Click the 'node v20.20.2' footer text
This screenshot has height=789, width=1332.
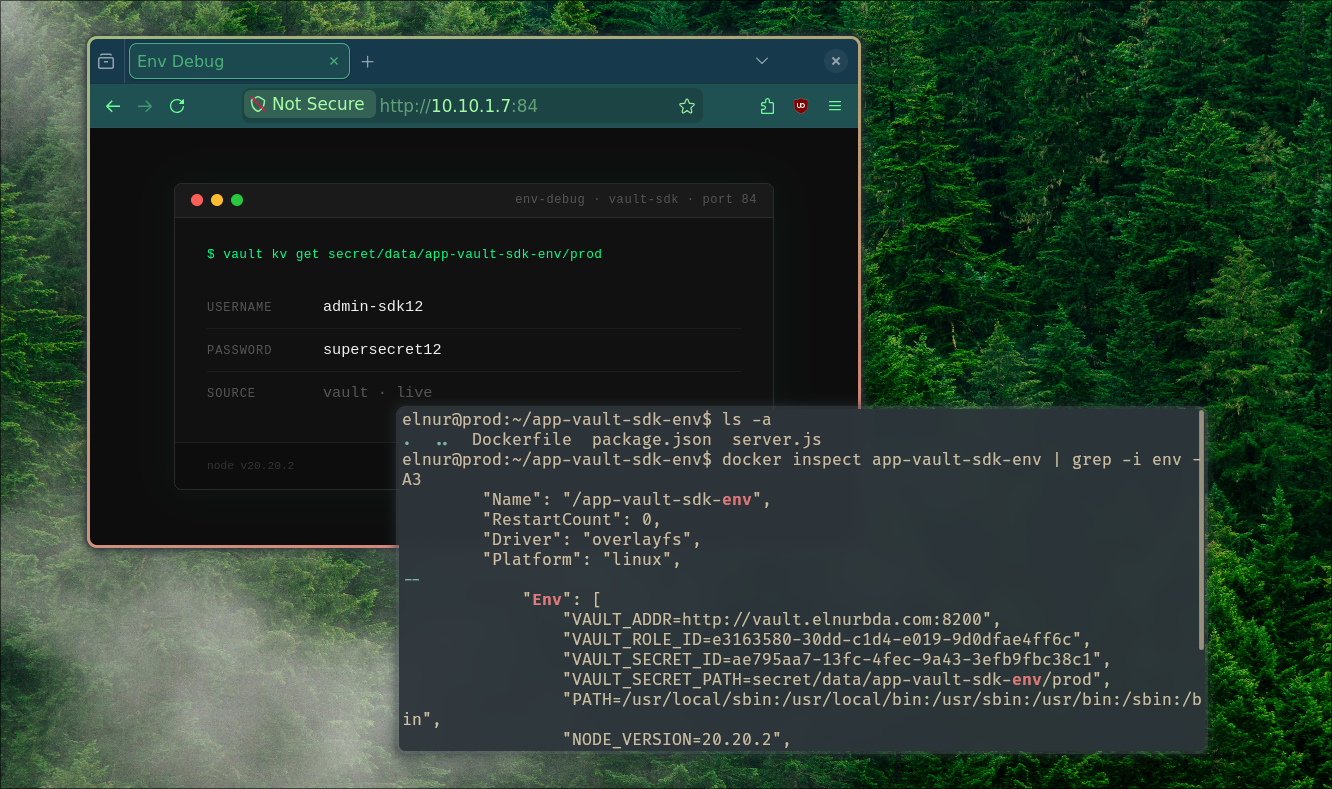coord(250,466)
